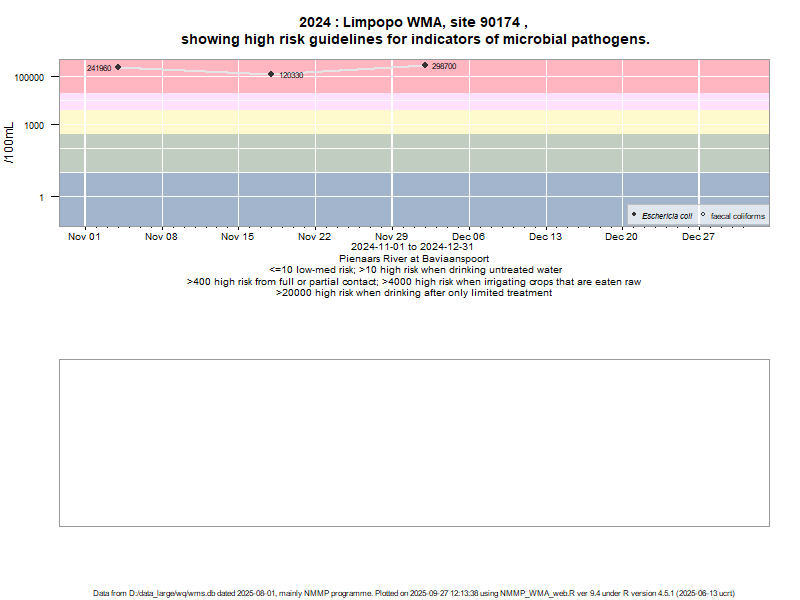
Task: Click inside the empty lower panel box
Action: (x=414, y=442)
